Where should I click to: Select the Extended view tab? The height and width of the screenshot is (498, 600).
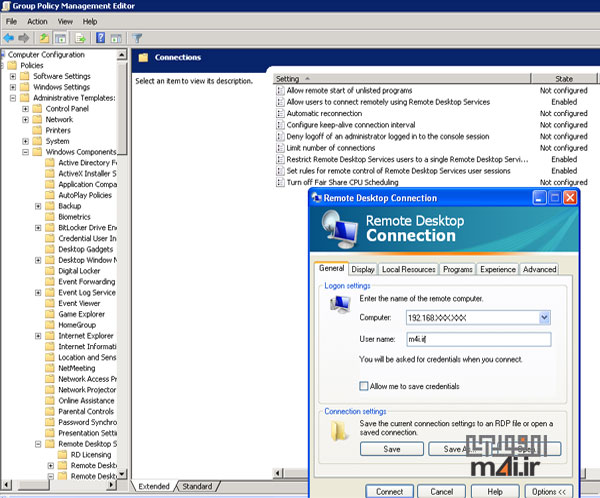pos(154,486)
